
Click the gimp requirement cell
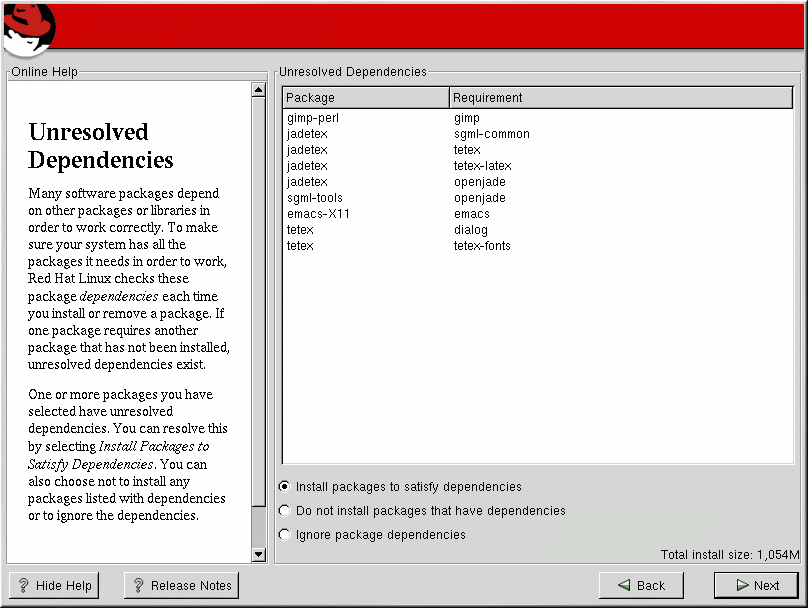coord(467,119)
